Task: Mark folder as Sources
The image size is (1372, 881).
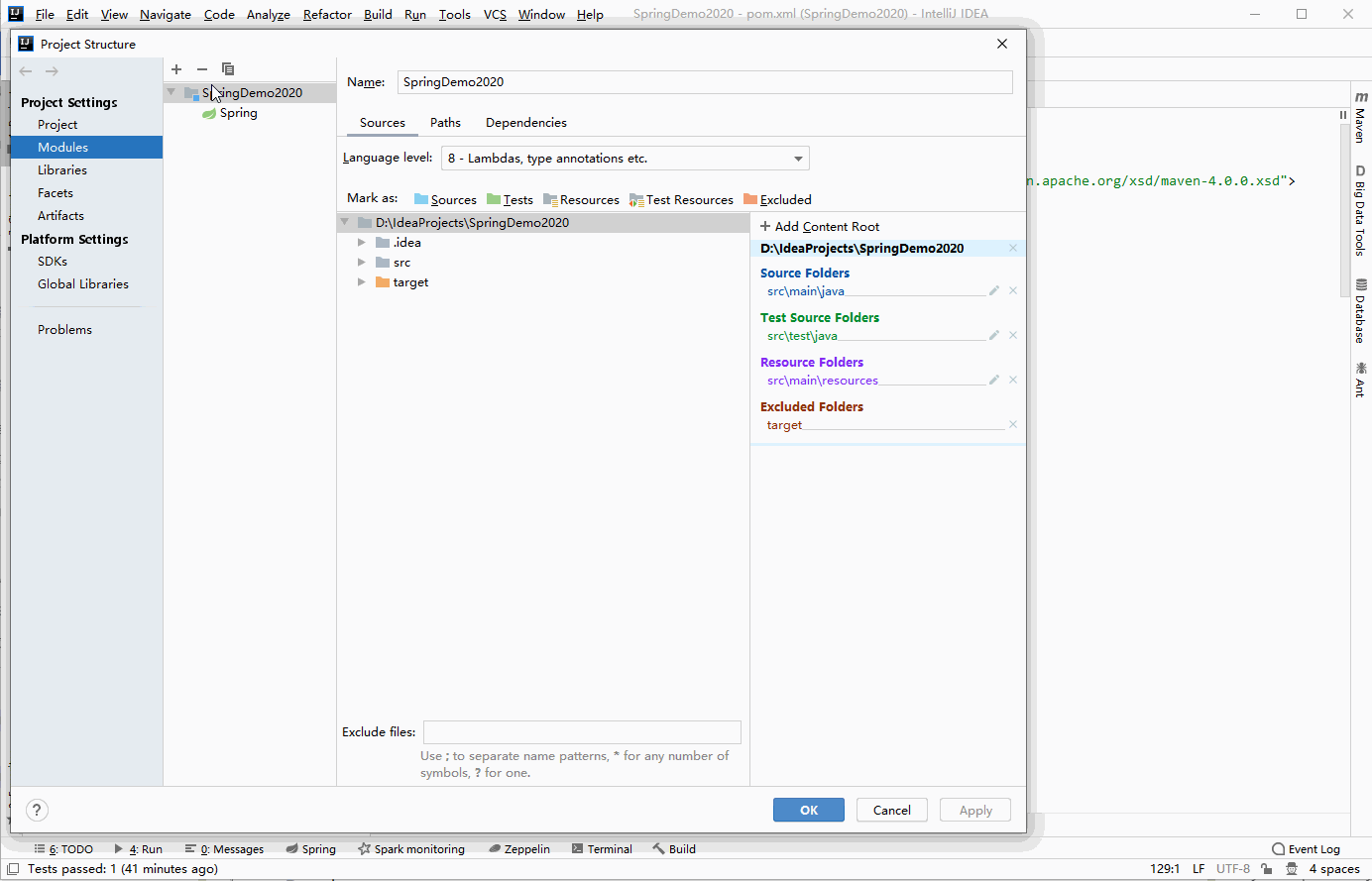Action: pos(445,199)
